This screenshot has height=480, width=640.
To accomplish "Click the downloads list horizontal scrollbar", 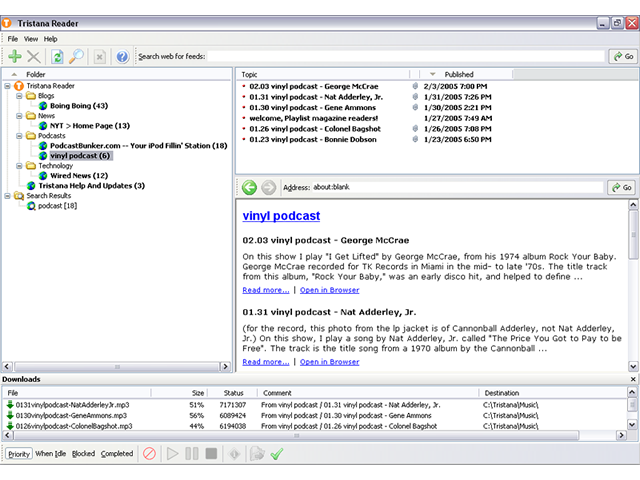I will pyautogui.click(x=296, y=436).
